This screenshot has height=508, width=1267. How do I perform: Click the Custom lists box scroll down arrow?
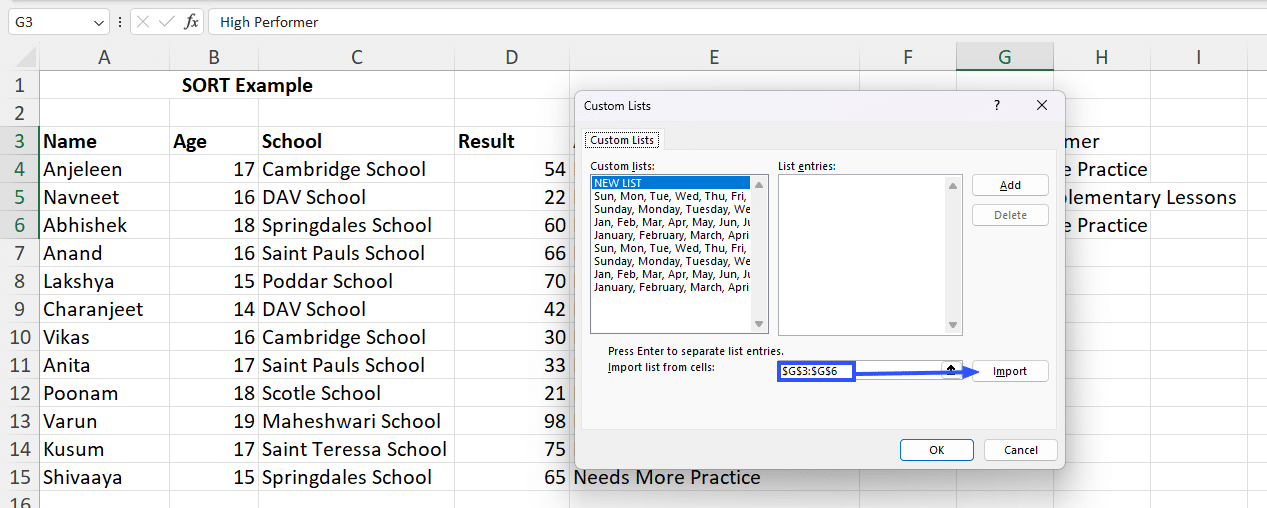tap(759, 325)
